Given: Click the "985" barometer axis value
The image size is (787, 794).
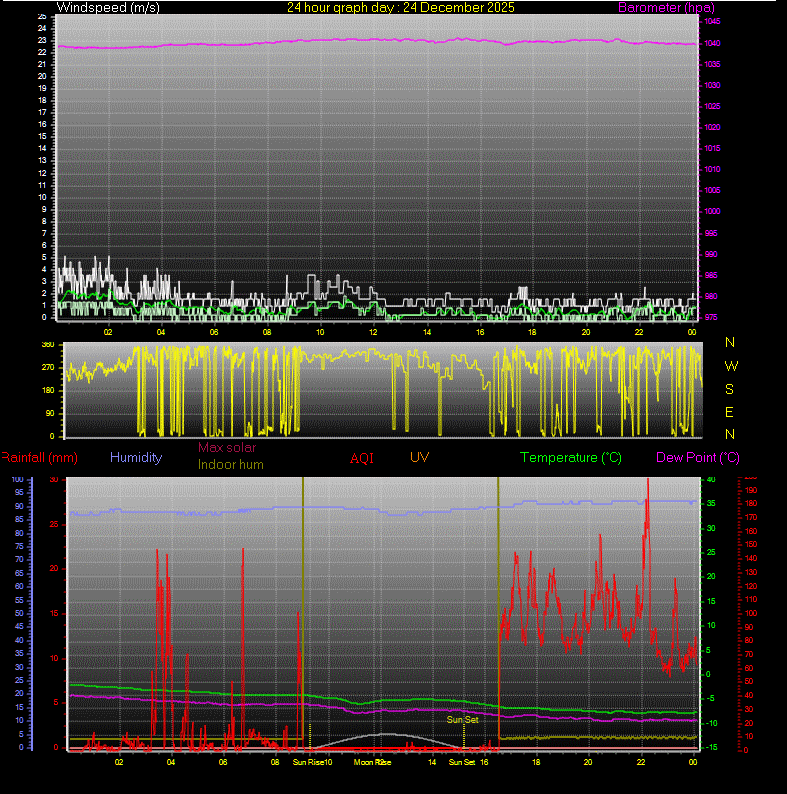Looking at the screenshot, I should tap(711, 275).
